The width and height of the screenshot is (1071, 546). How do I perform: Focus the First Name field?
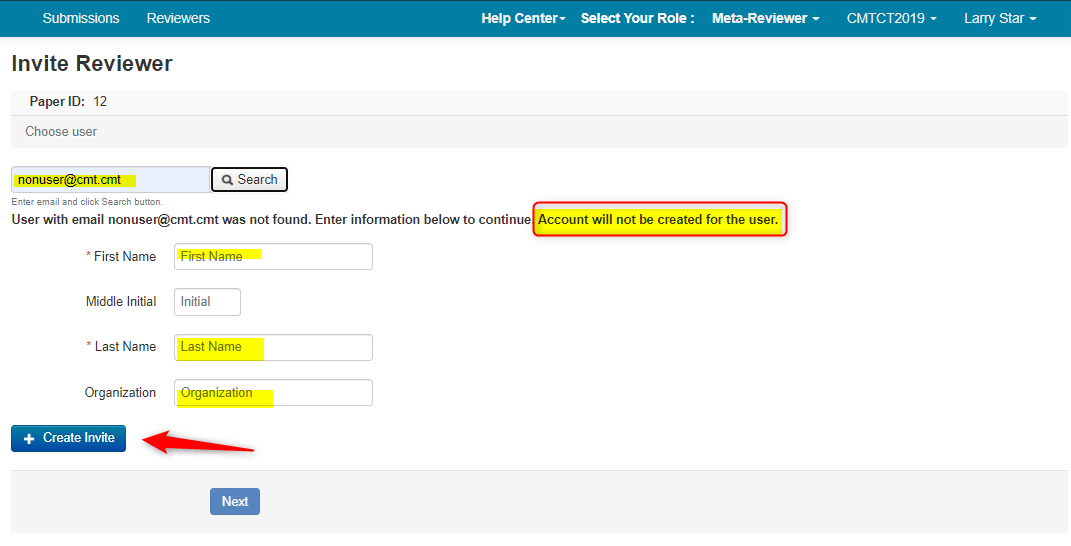coord(273,256)
